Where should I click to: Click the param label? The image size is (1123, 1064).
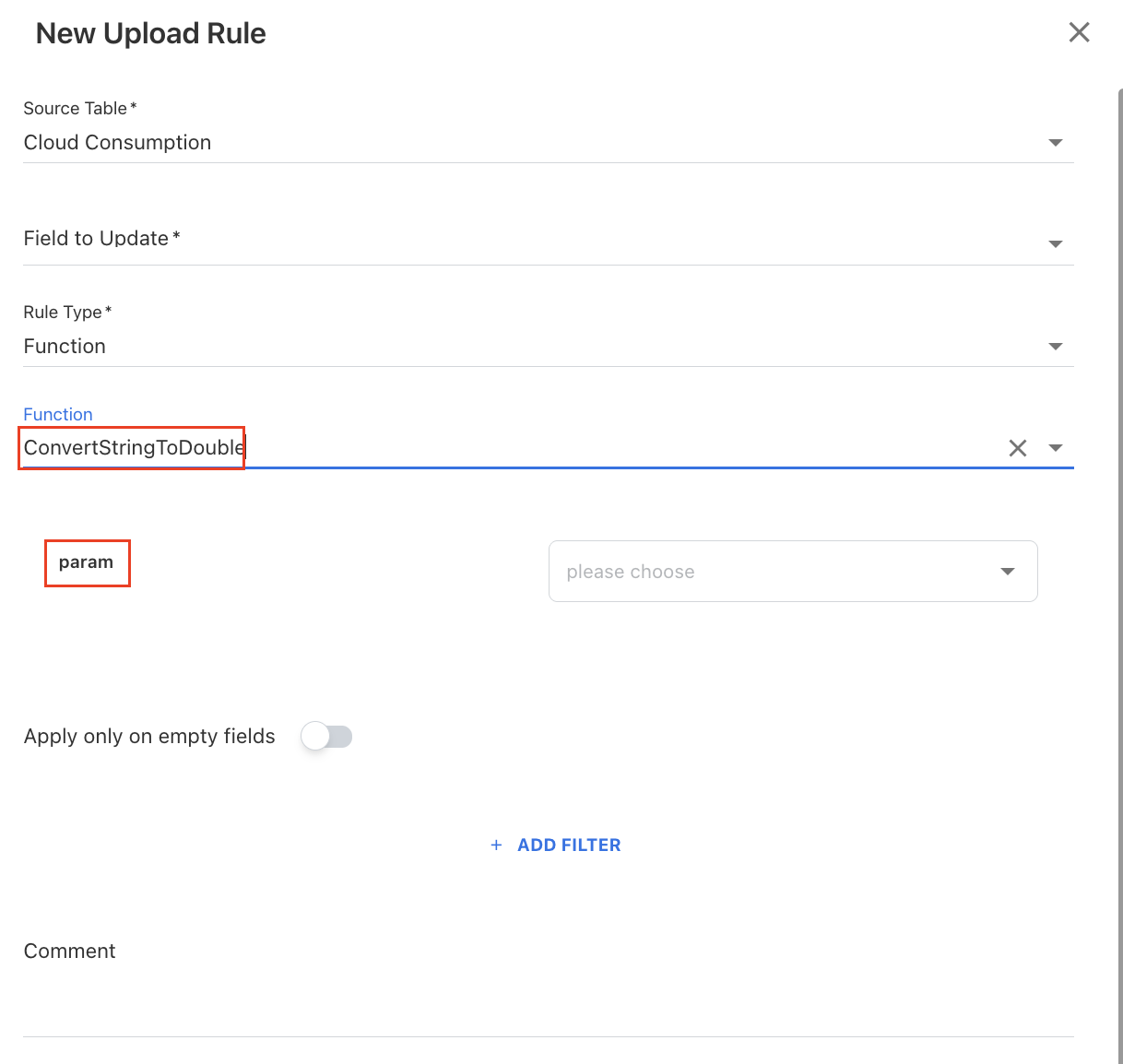pyautogui.click(x=86, y=562)
